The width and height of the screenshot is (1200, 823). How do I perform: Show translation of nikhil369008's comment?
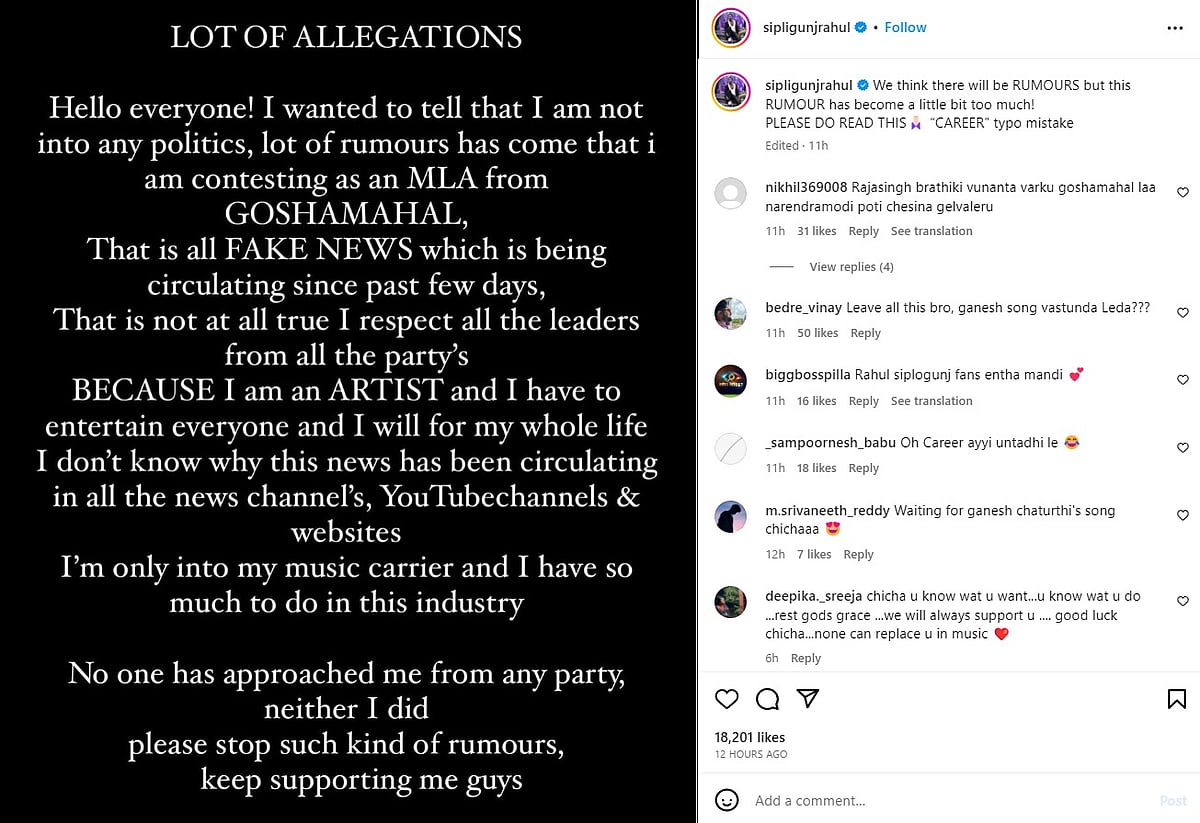[931, 231]
